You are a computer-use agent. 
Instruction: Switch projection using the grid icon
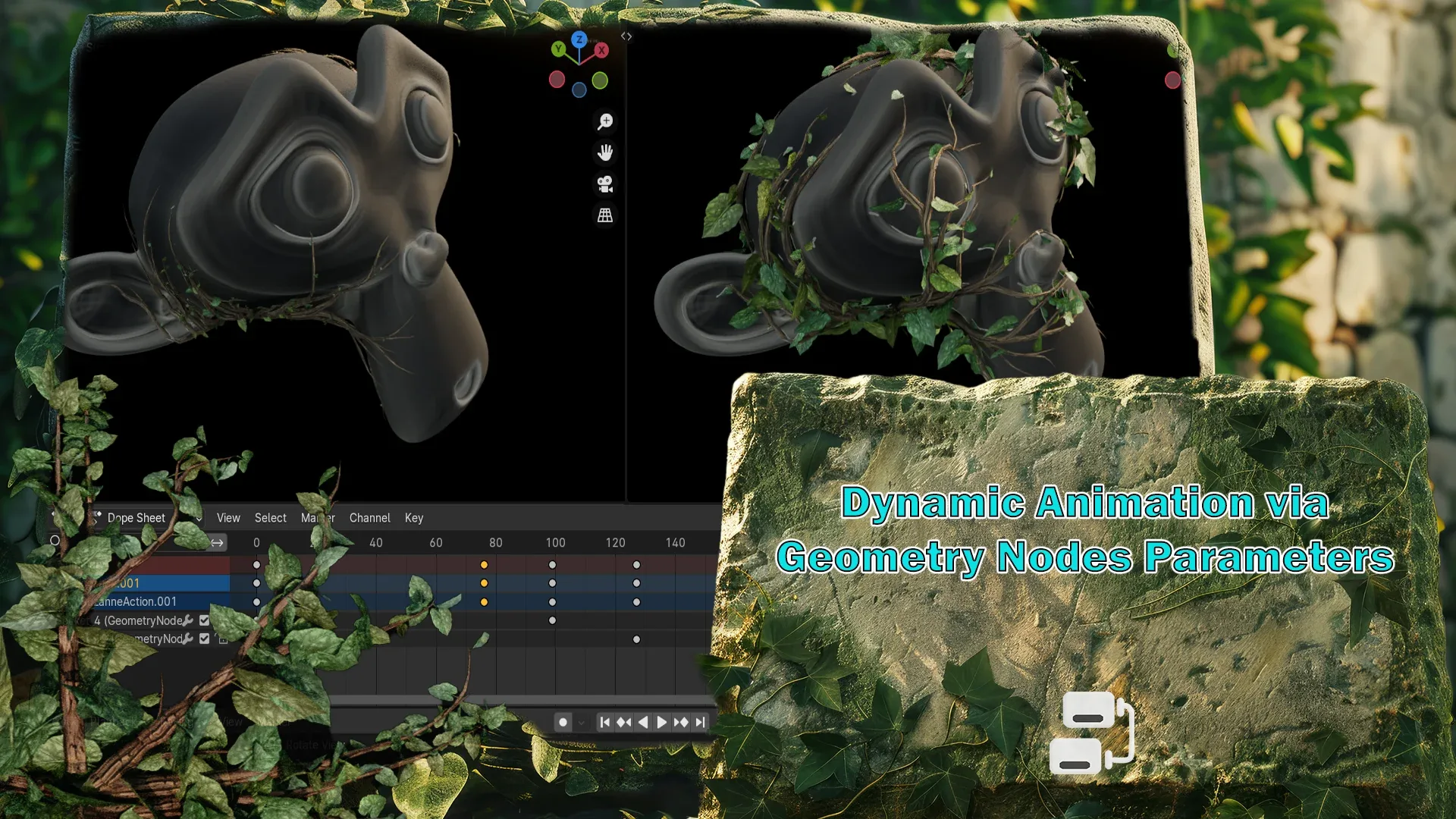604,215
